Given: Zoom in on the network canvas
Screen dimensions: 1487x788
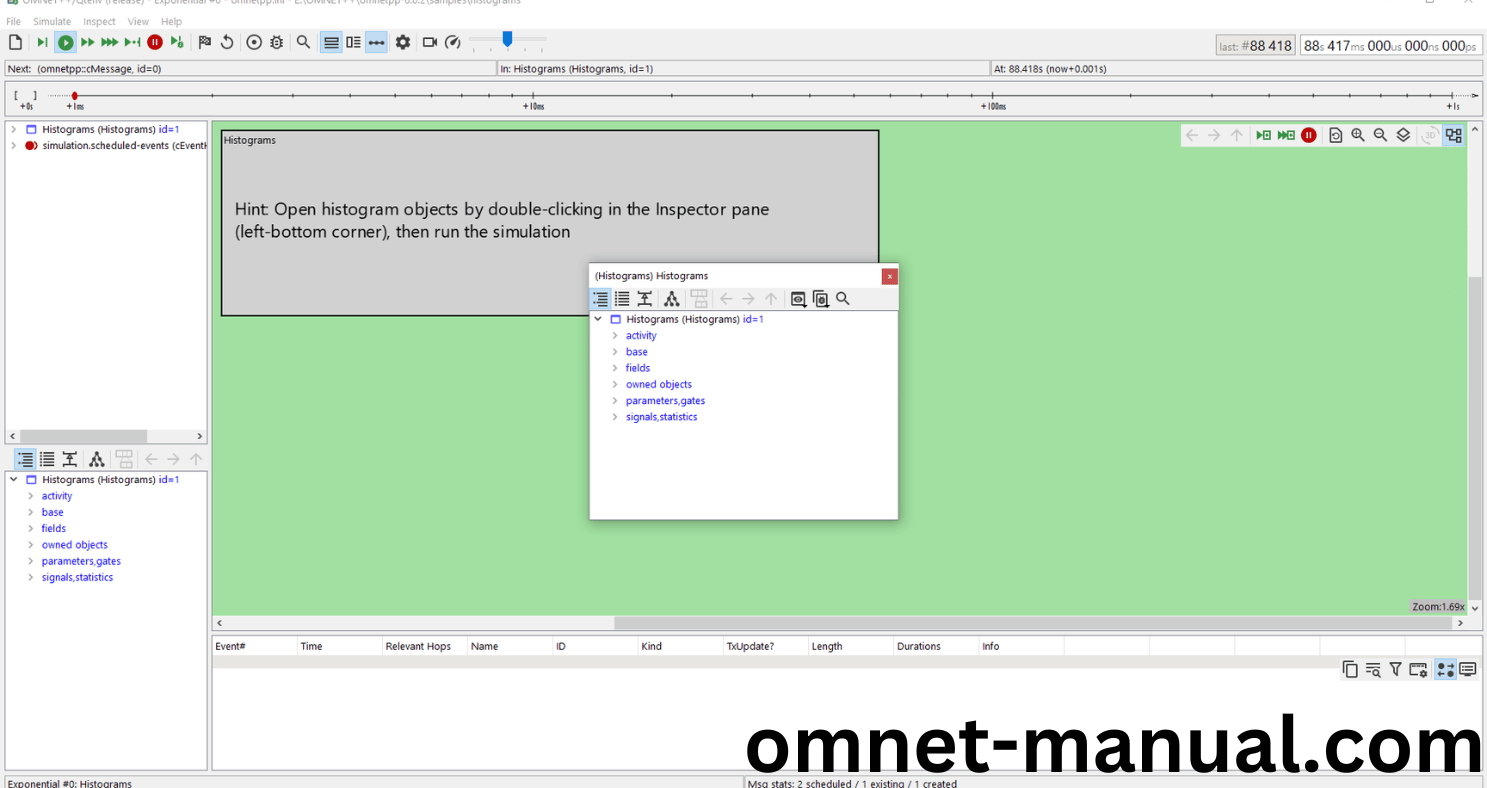Looking at the screenshot, I should coord(1358,135).
